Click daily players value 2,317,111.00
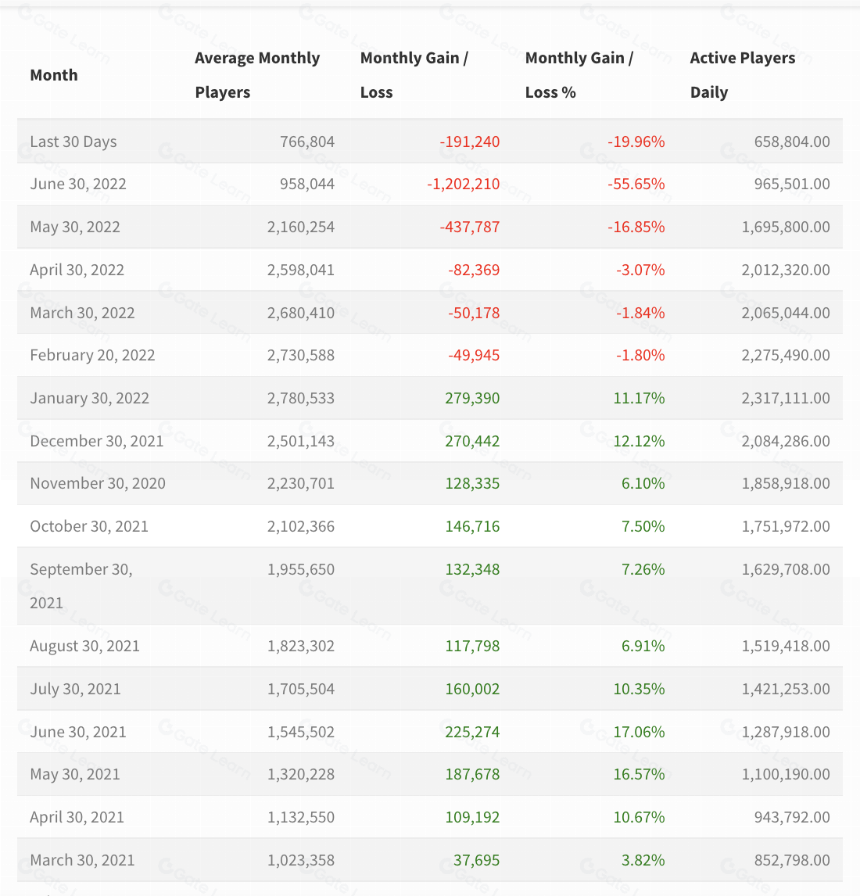The height and width of the screenshot is (896, 860). [786, 398]
